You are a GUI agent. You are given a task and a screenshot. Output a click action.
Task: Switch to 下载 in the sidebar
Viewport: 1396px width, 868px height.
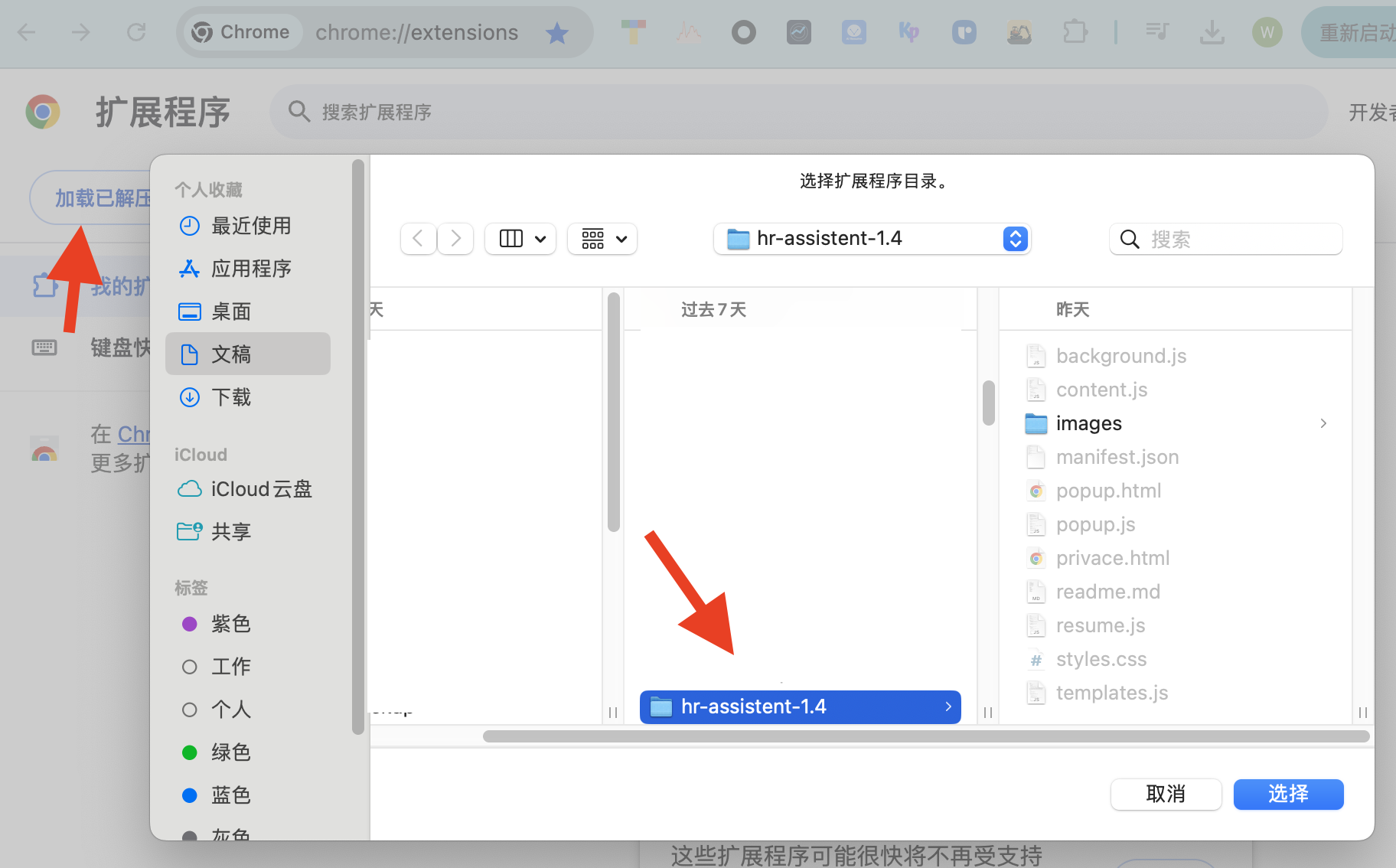pos(231,397)
